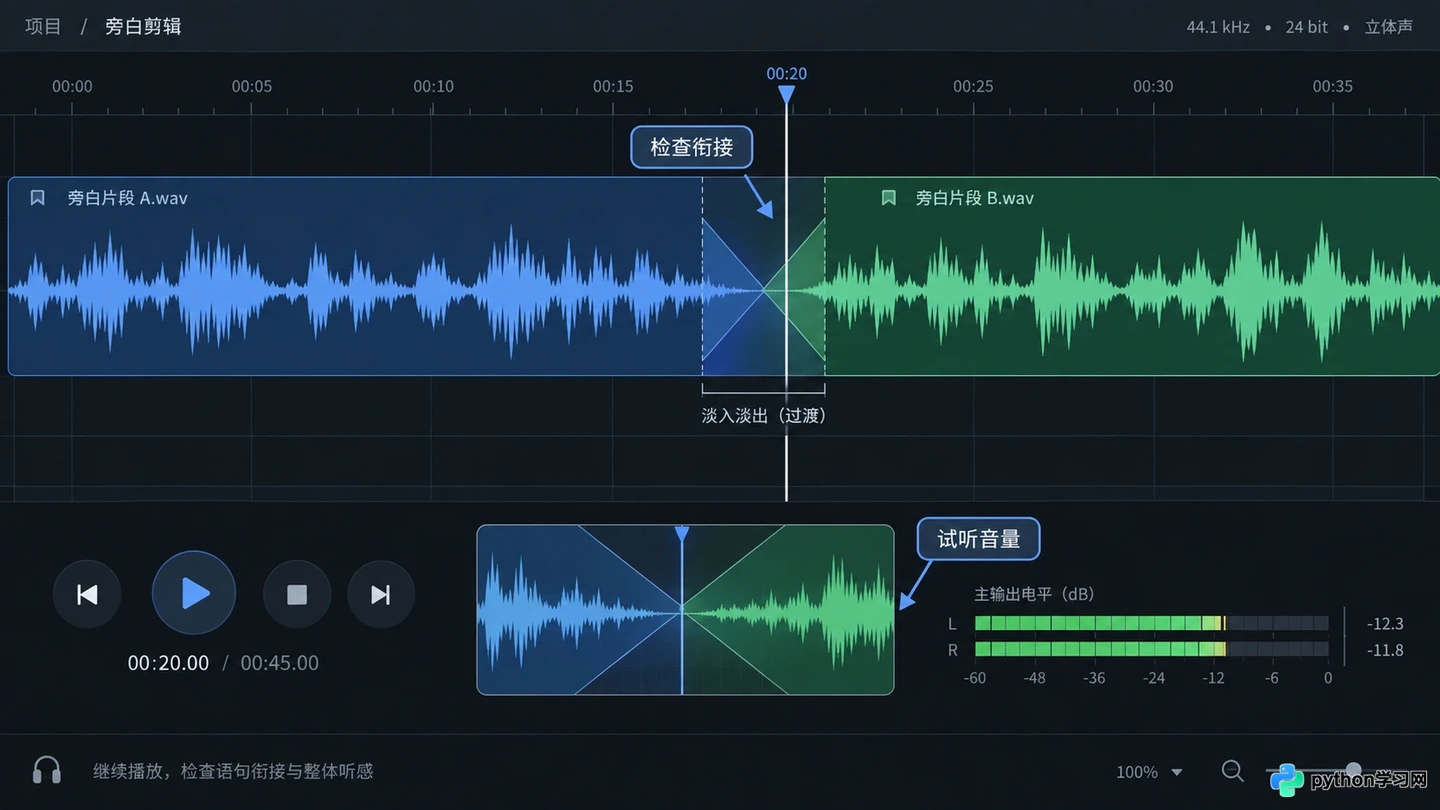Select the clip name 旁白片段 A.wav
Image resolution: width=1440 pixels, height=810 pixels.
pos(127,198)
